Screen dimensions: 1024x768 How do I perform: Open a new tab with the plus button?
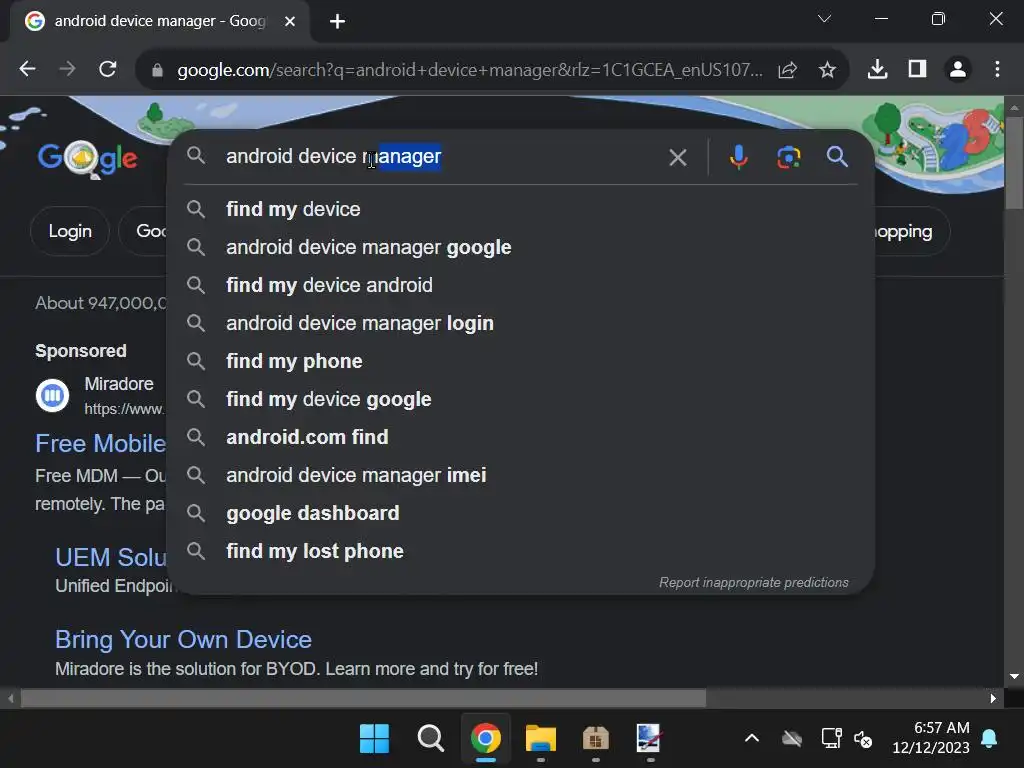point(337,22)
